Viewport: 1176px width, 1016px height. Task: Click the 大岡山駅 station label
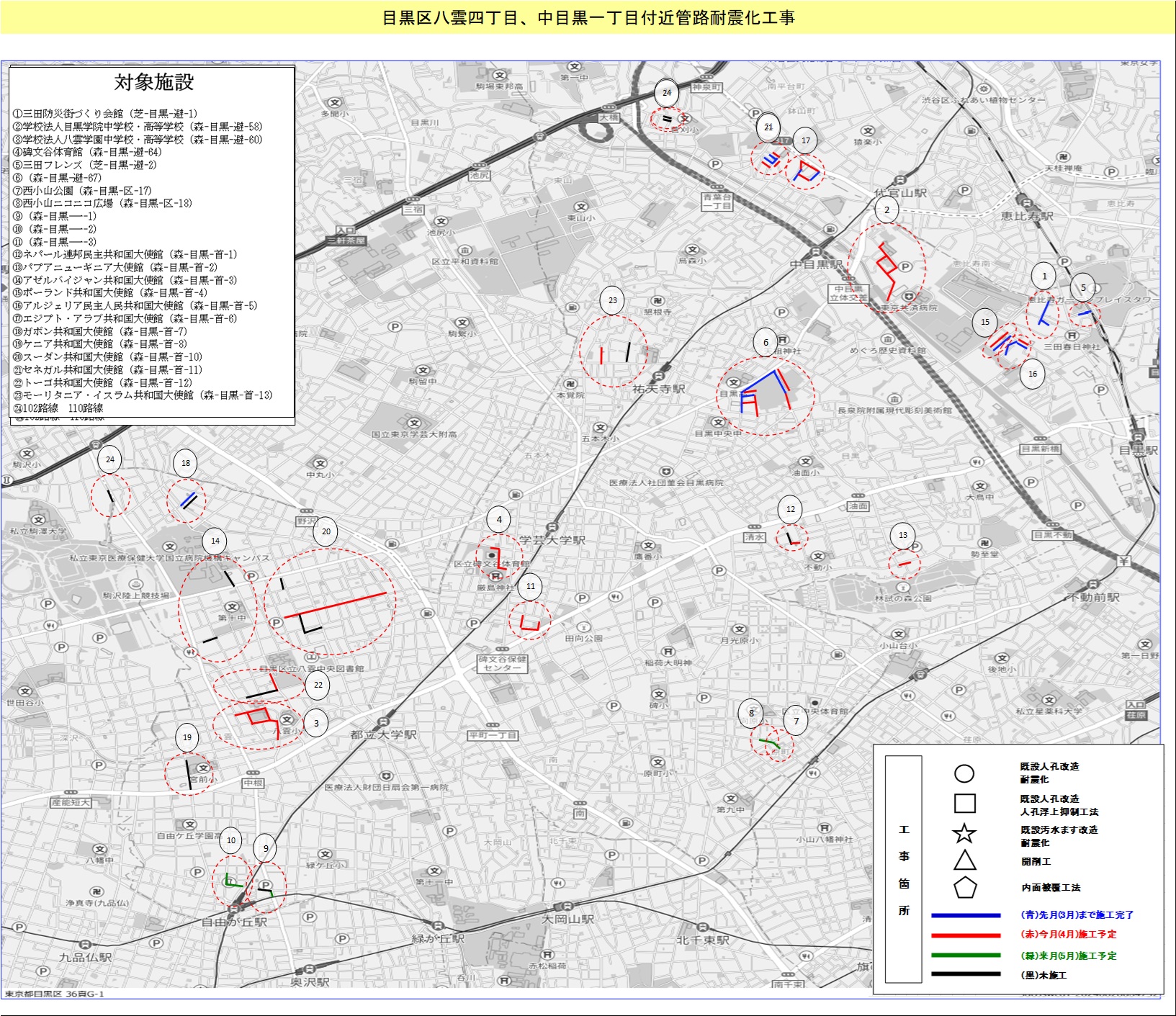tap(567, 920)
